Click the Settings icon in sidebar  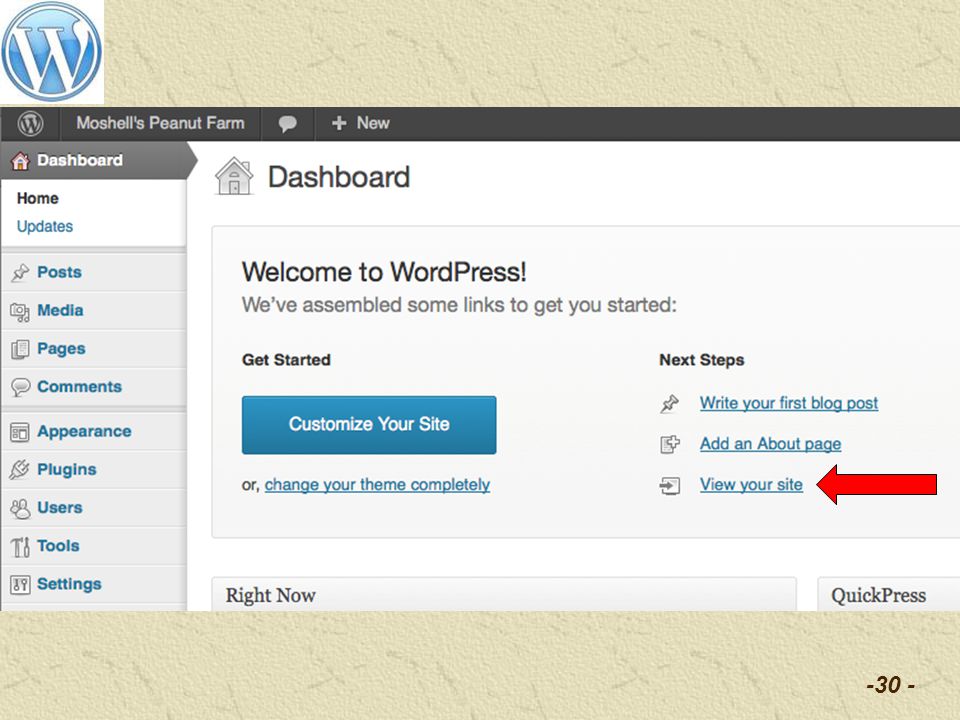point(20,585)
